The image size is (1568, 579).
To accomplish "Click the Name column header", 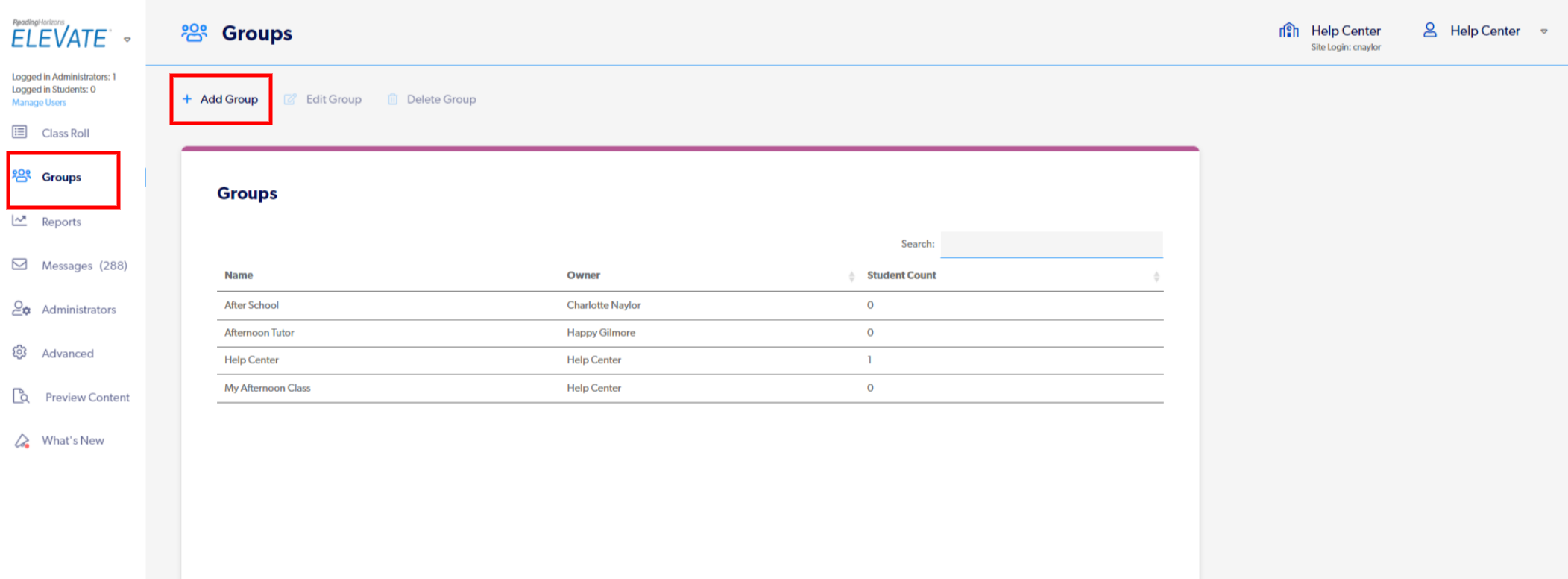I will pos(239,275).
